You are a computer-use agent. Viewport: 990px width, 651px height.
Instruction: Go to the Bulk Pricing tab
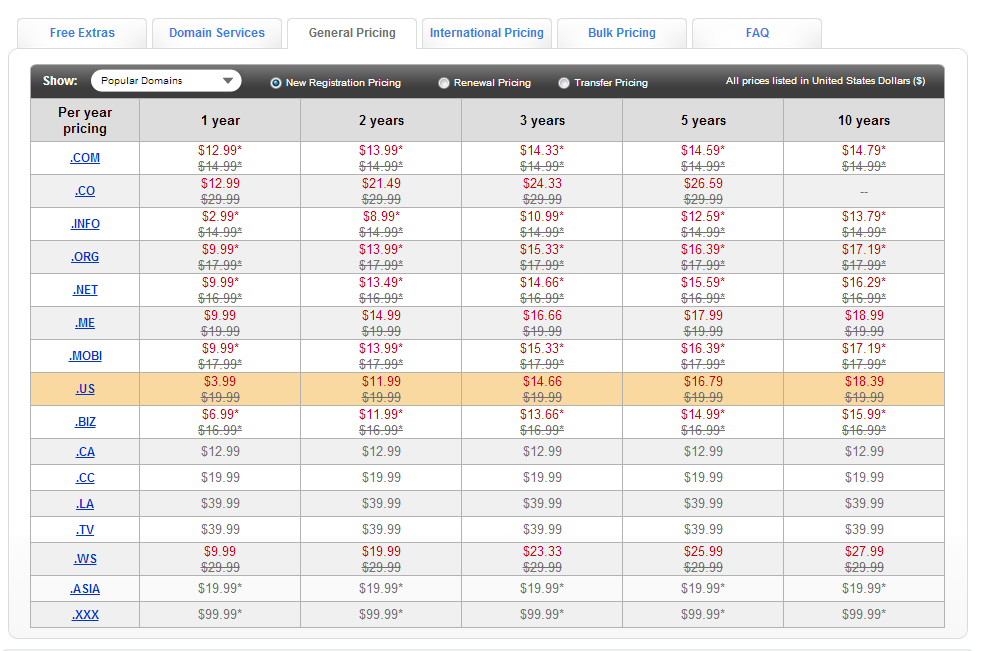click(x=622, y=33)
